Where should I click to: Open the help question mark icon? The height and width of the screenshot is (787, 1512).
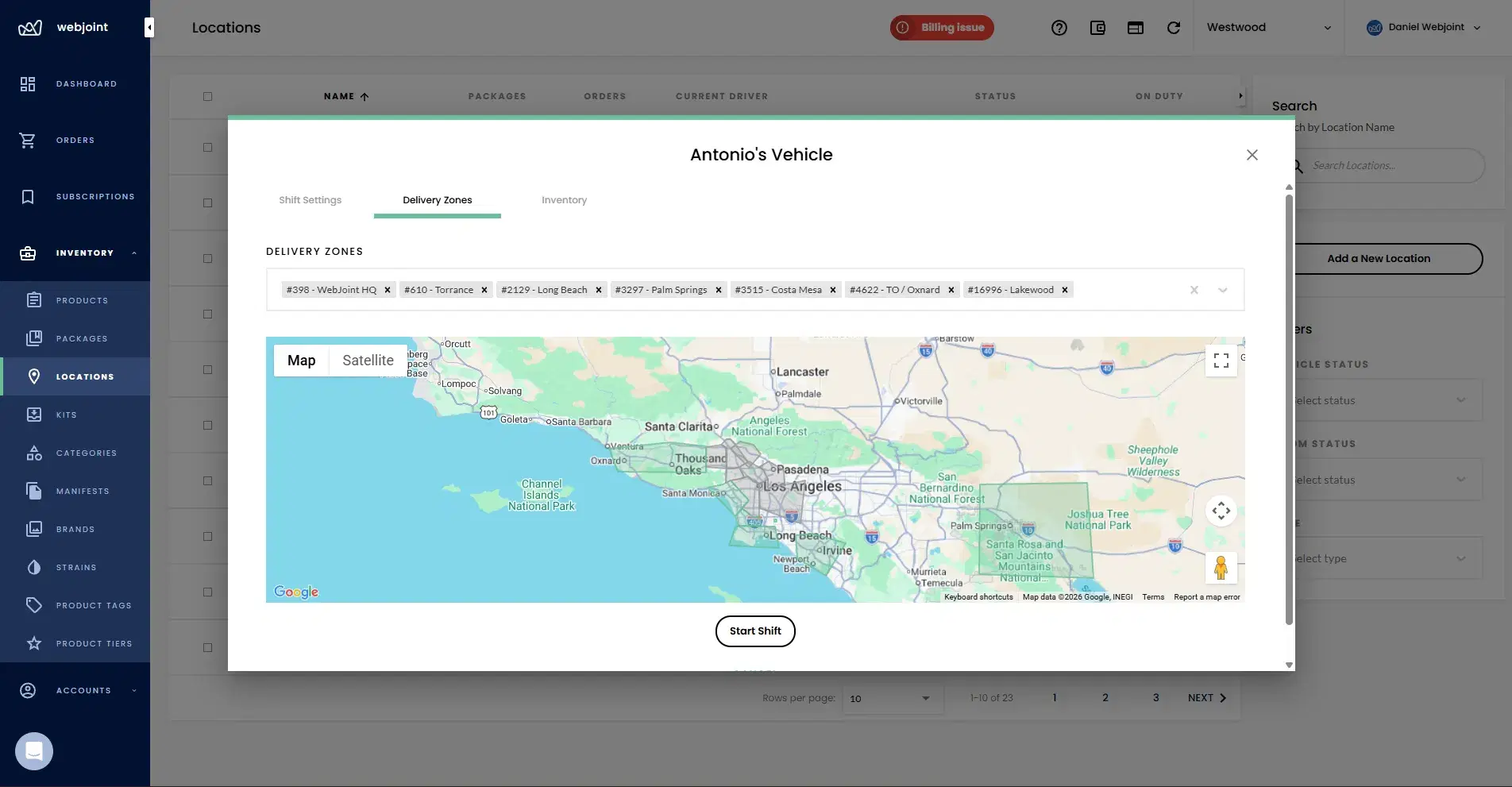click(x=1059, y=27)
